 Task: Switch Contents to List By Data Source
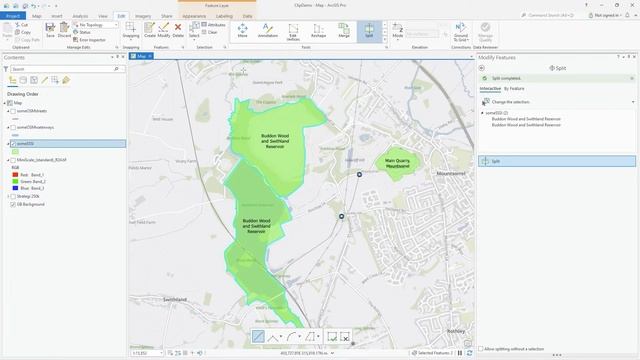pyautogui.click(x=23, y=80)
